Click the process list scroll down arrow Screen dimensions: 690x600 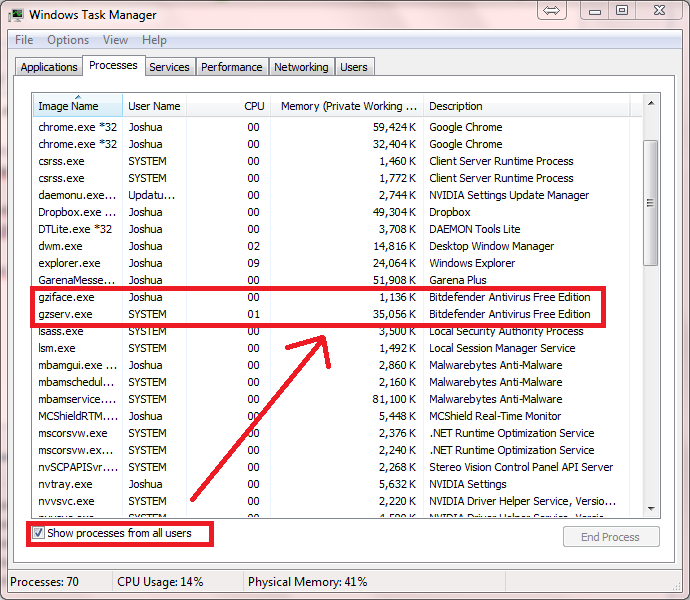point(651,508)
